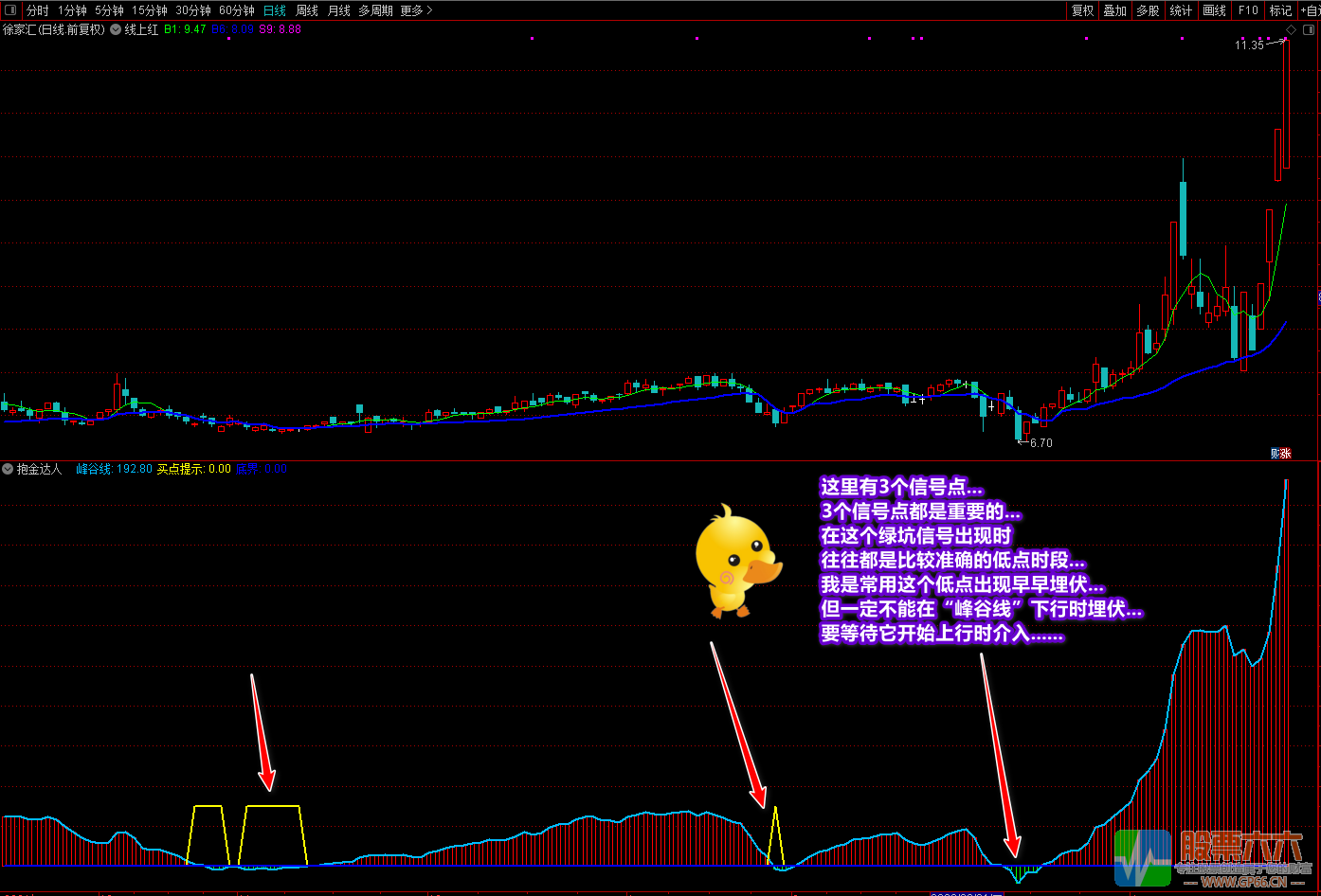Click the 财 info icon on chart
Image resolution: width=1321 pixels, height=896 pixels.
tap(1276, 453)
